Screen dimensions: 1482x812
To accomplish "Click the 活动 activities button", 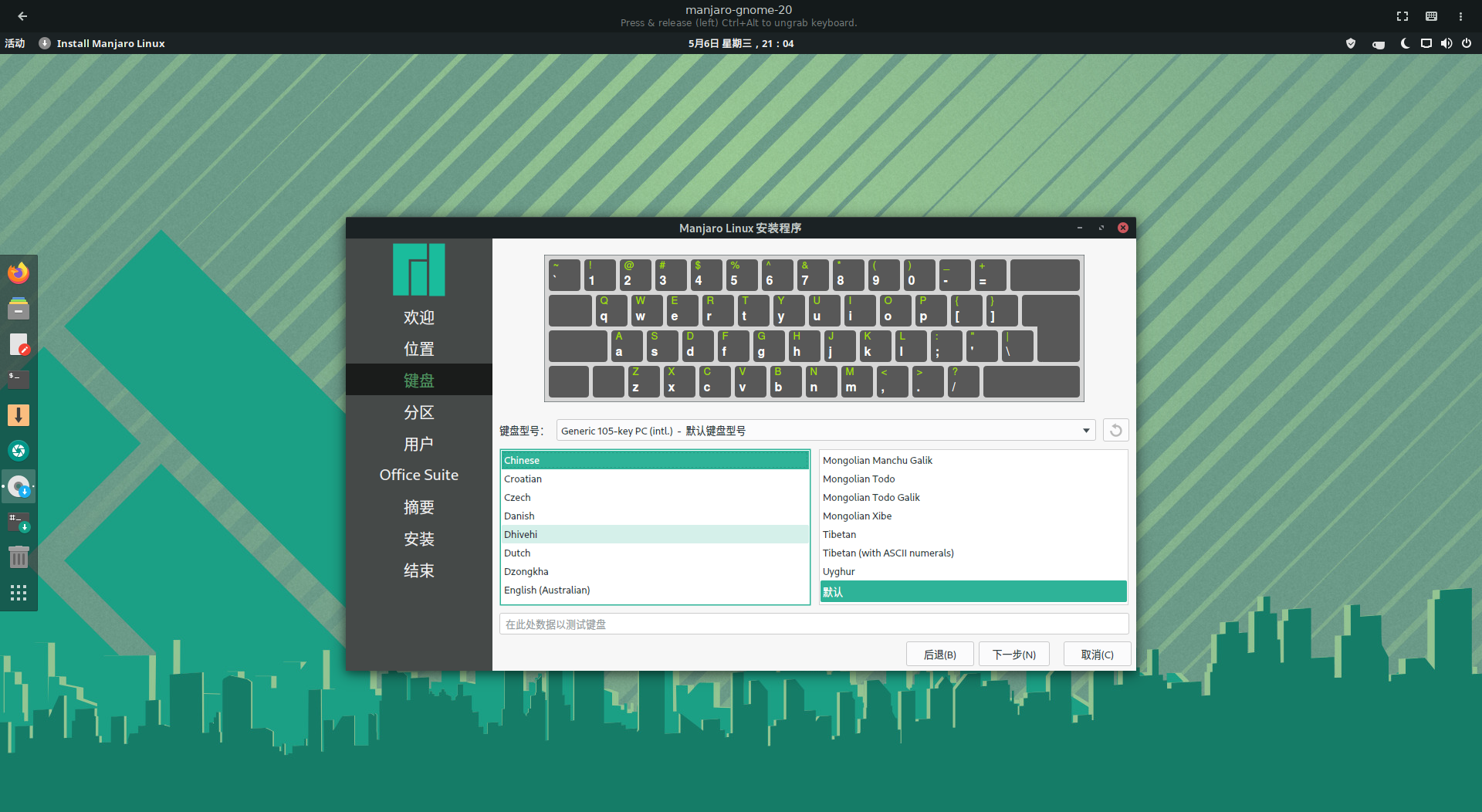I will click(x=15, y=44).
